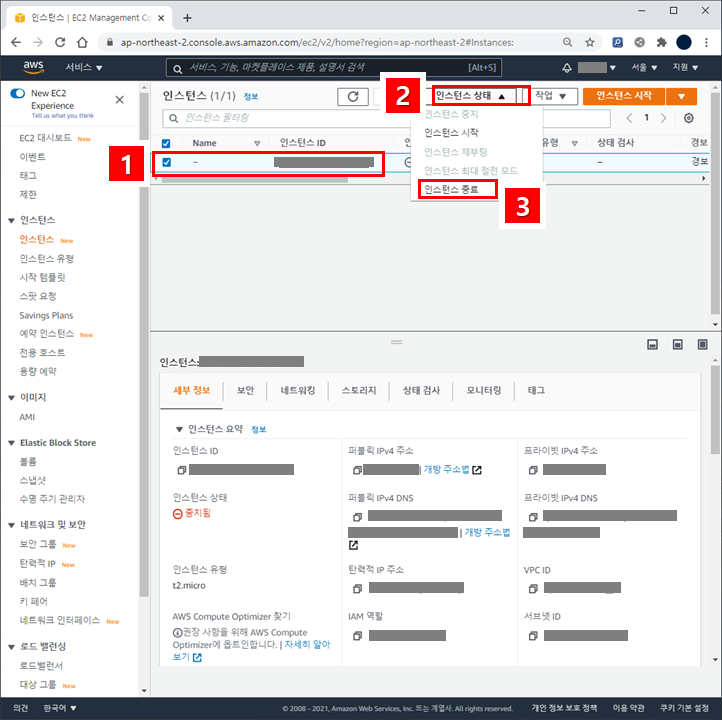Open the 지원 support dropdown
Image resolution: width=722 pixels, height=720 pixels.
tap(685, 68)
